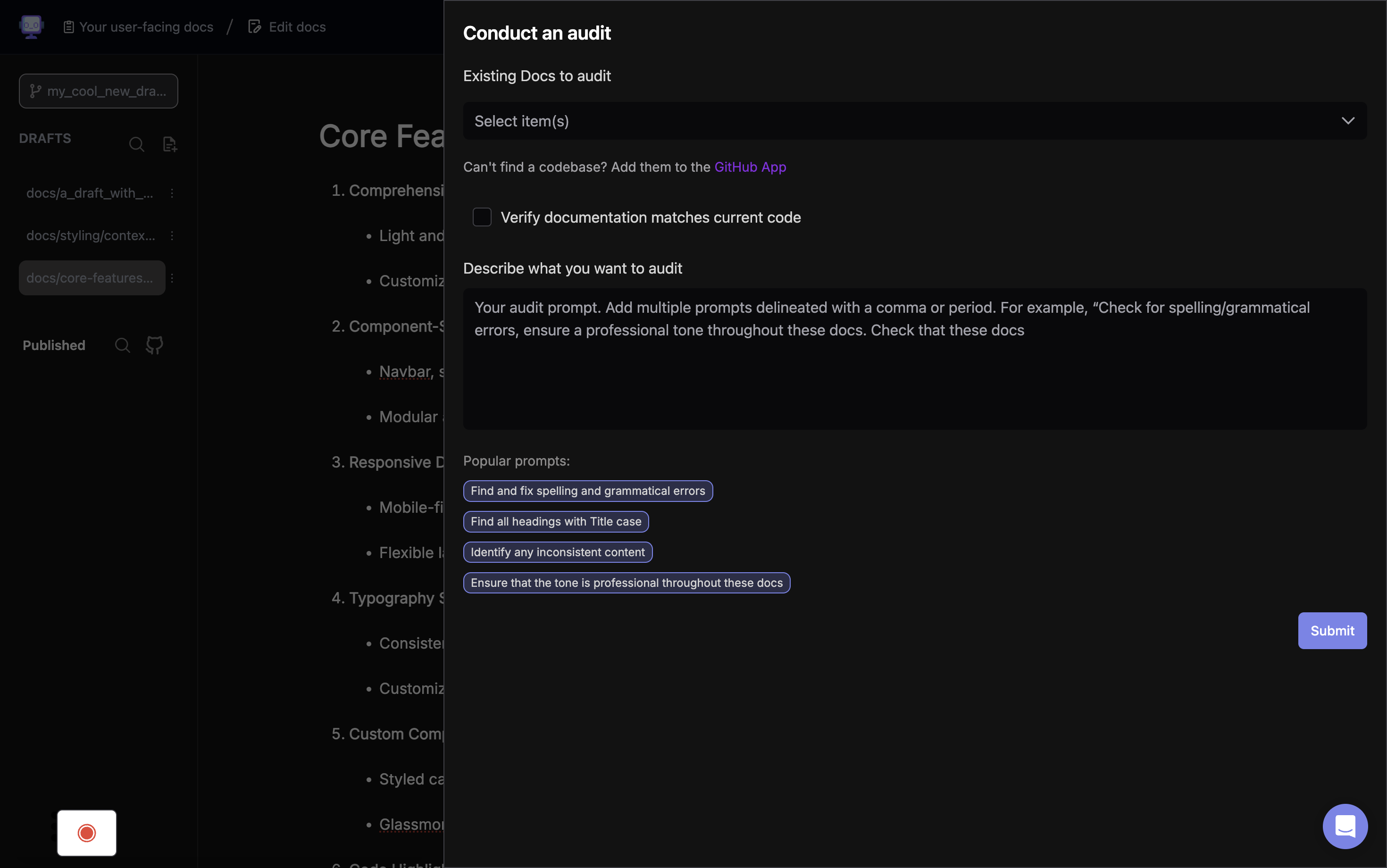
Task: Search drafts with the magnifier icon
Action: point(136,144)
